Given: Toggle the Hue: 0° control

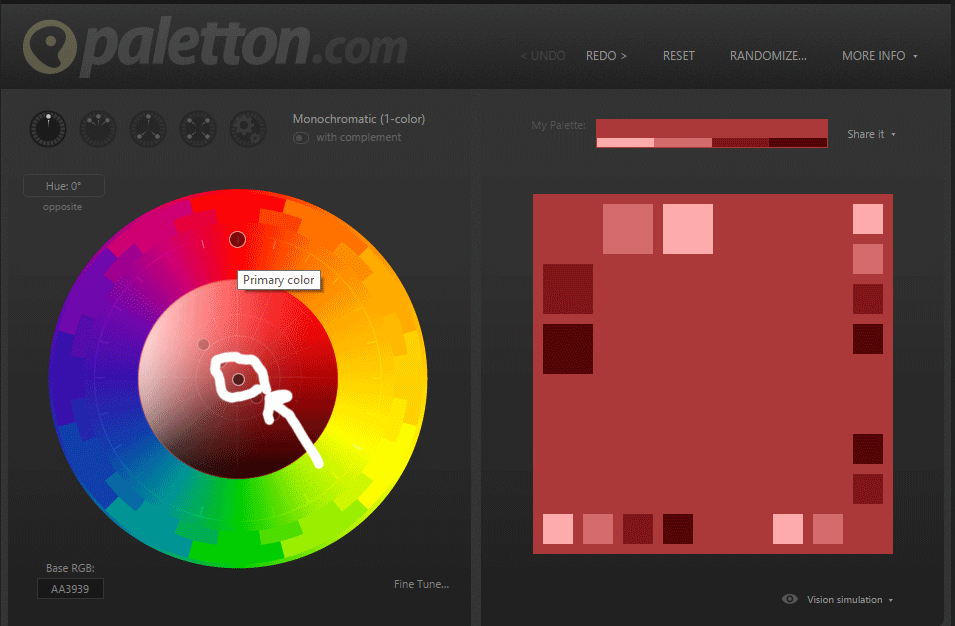Looking at the screenshot, I should click(x=63, y=185).
